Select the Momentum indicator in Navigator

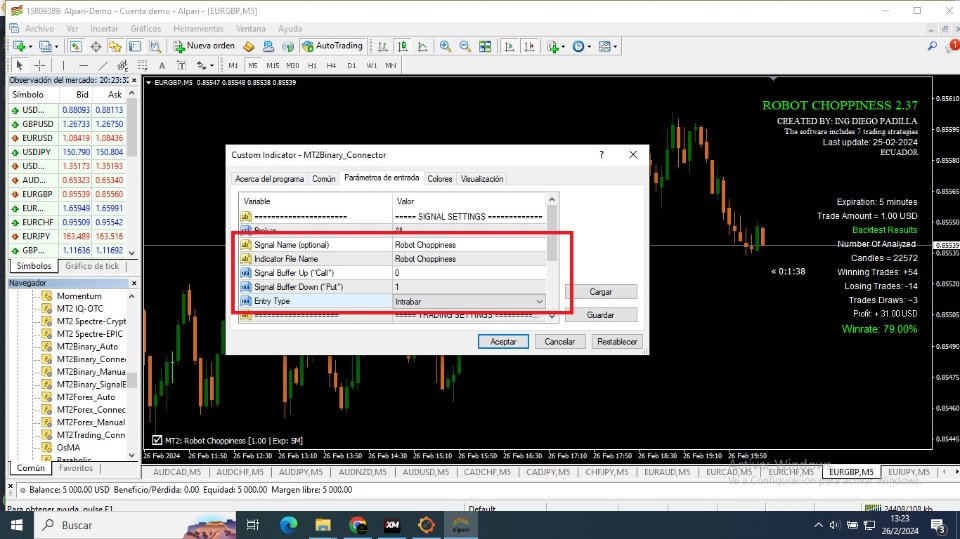coord(79,296)
